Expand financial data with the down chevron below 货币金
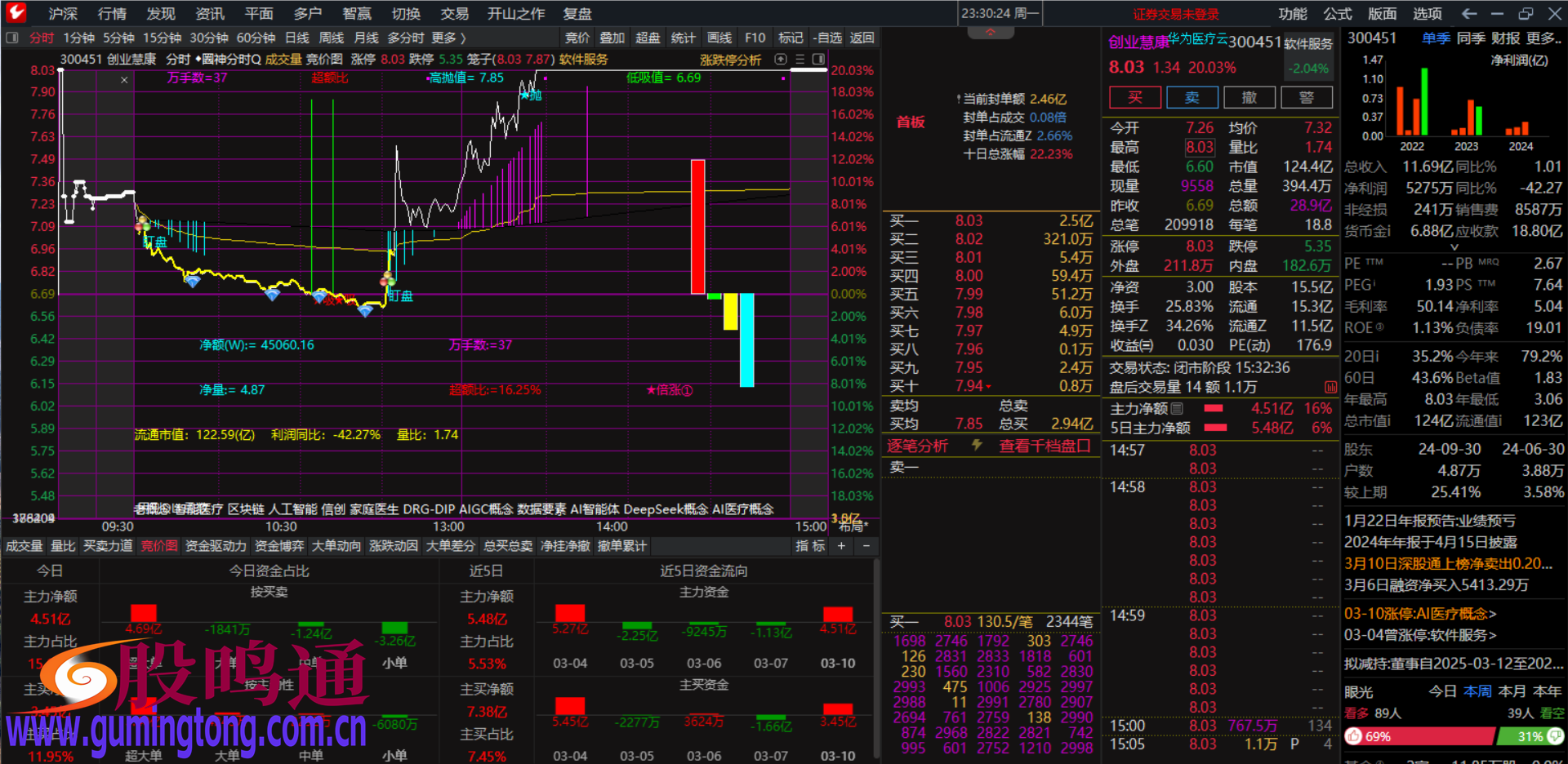This screenshot has height=764, width=1568. tap(1454, 247)
